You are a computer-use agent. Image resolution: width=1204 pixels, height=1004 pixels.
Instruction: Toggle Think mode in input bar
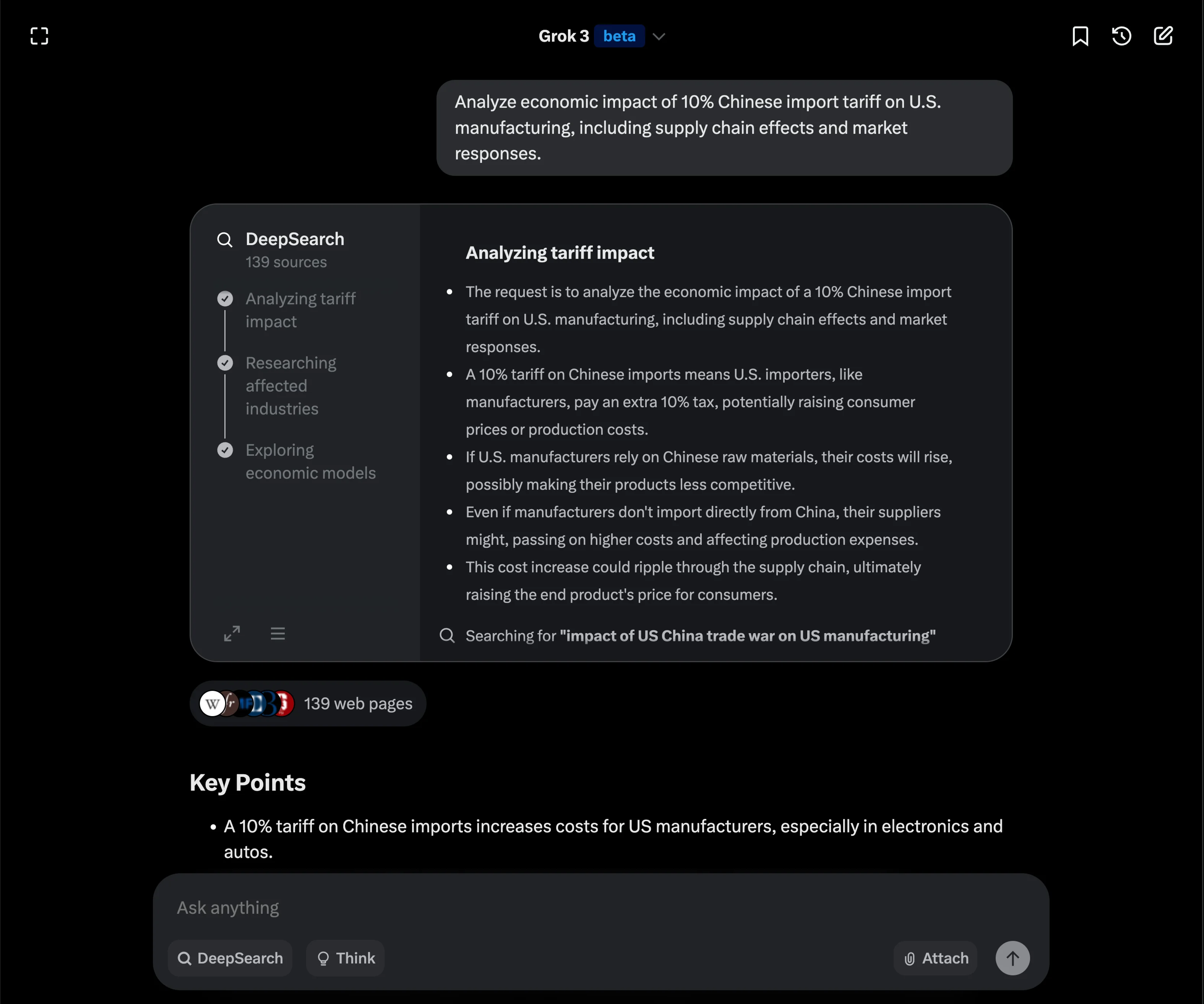(346, 958)
